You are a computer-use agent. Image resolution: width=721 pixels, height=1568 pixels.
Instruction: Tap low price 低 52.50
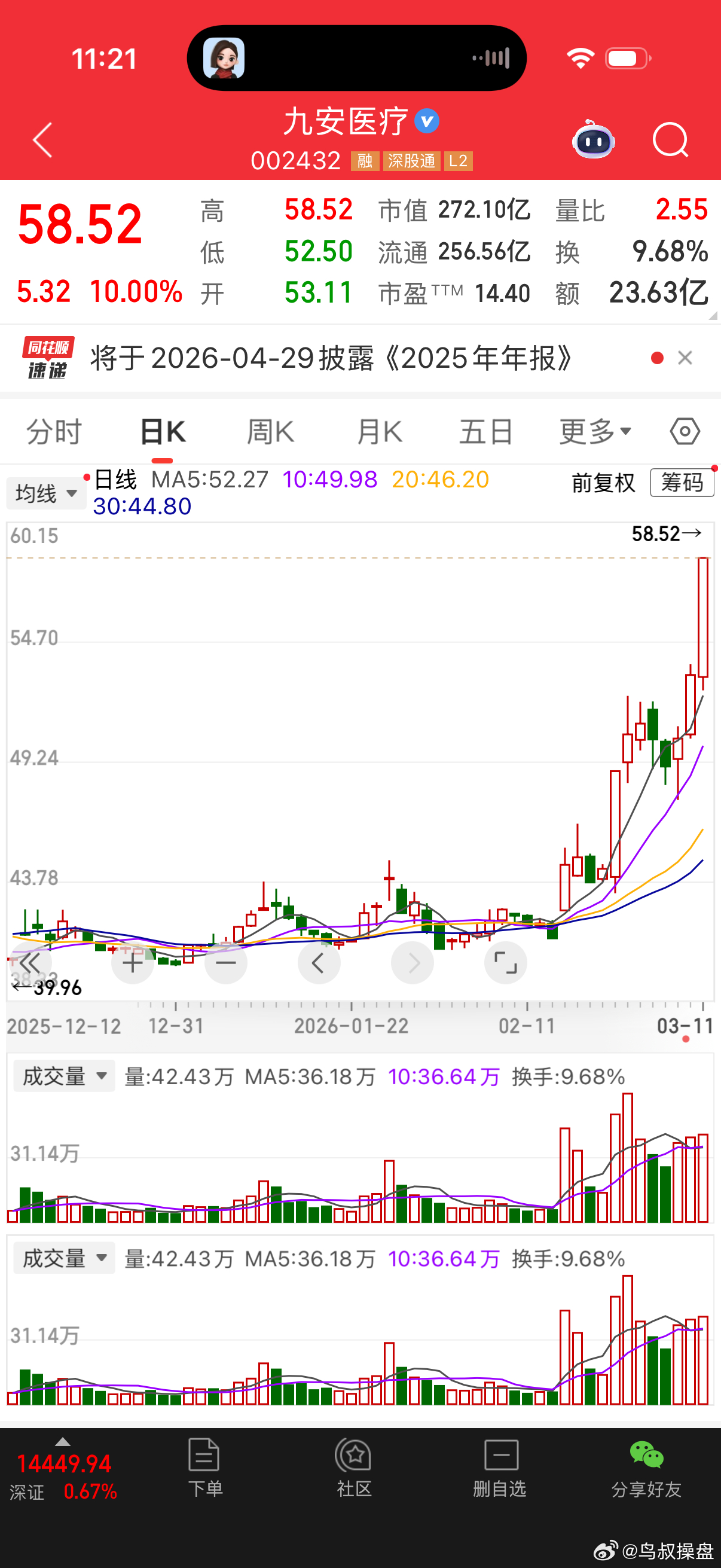pos(277,251)
